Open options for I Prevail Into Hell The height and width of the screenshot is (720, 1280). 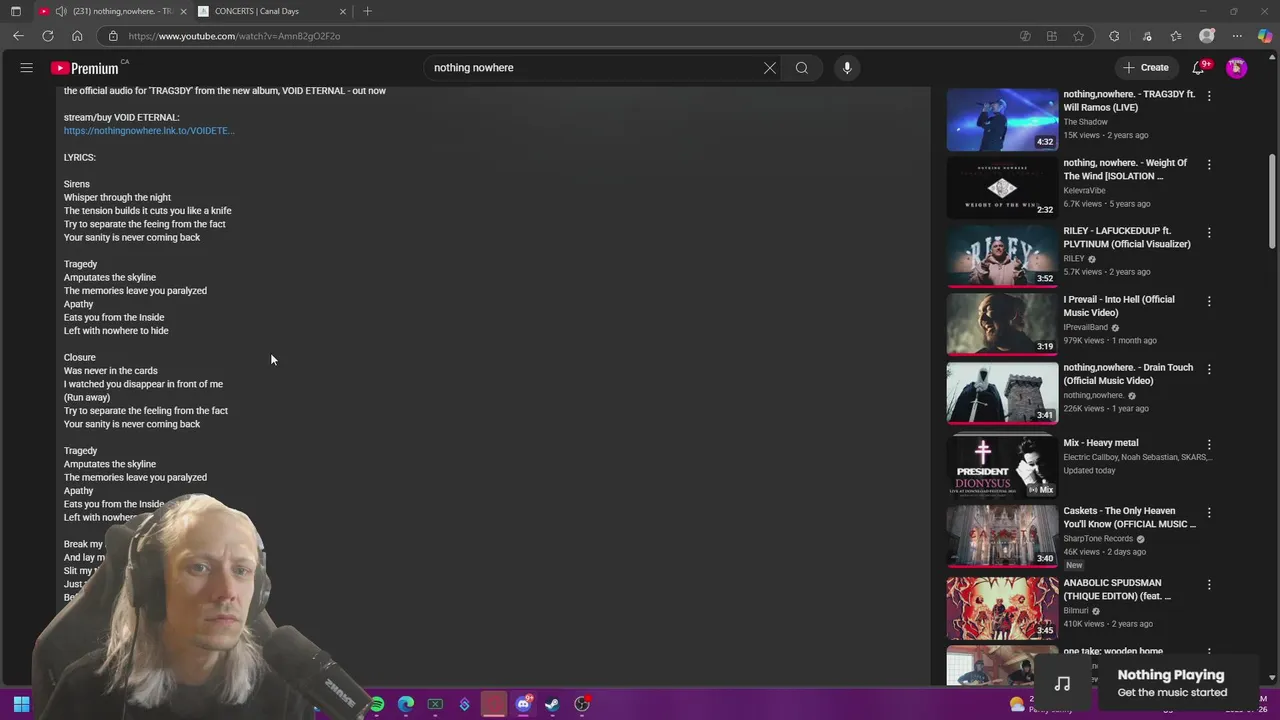coord(1209,301)
